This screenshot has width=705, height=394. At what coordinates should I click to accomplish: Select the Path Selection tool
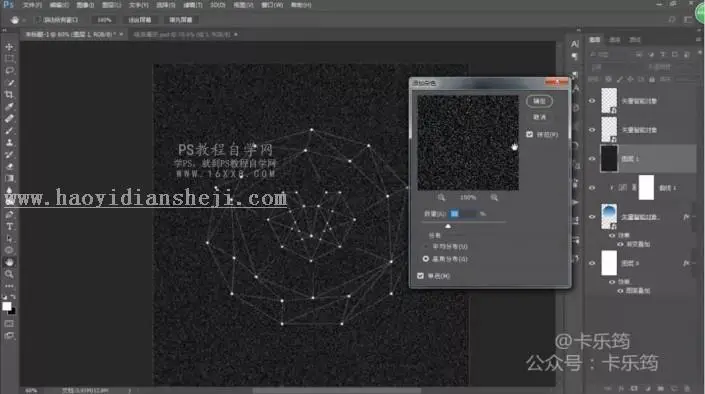point(9,238)
